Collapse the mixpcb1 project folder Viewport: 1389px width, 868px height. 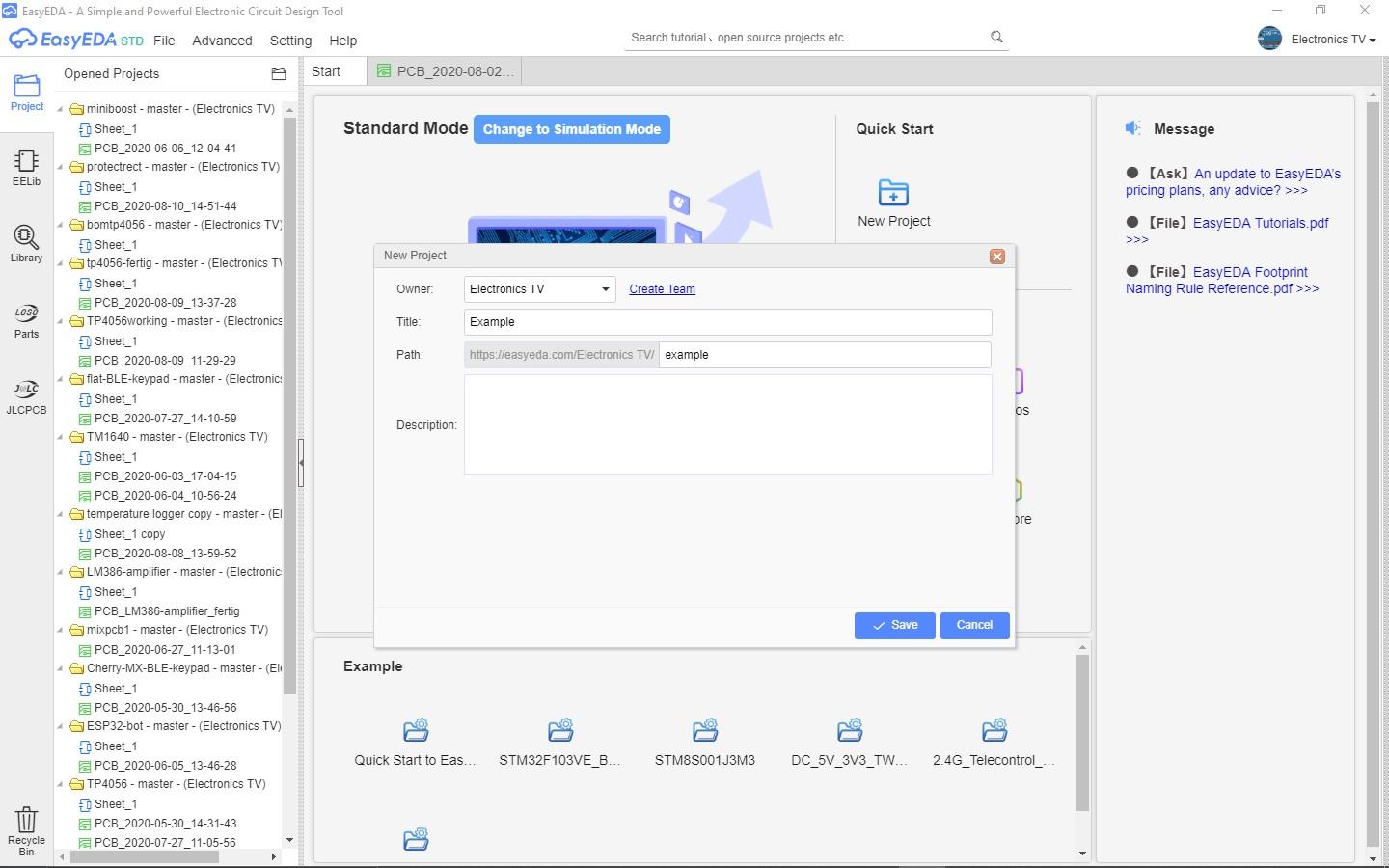(61, 630)
